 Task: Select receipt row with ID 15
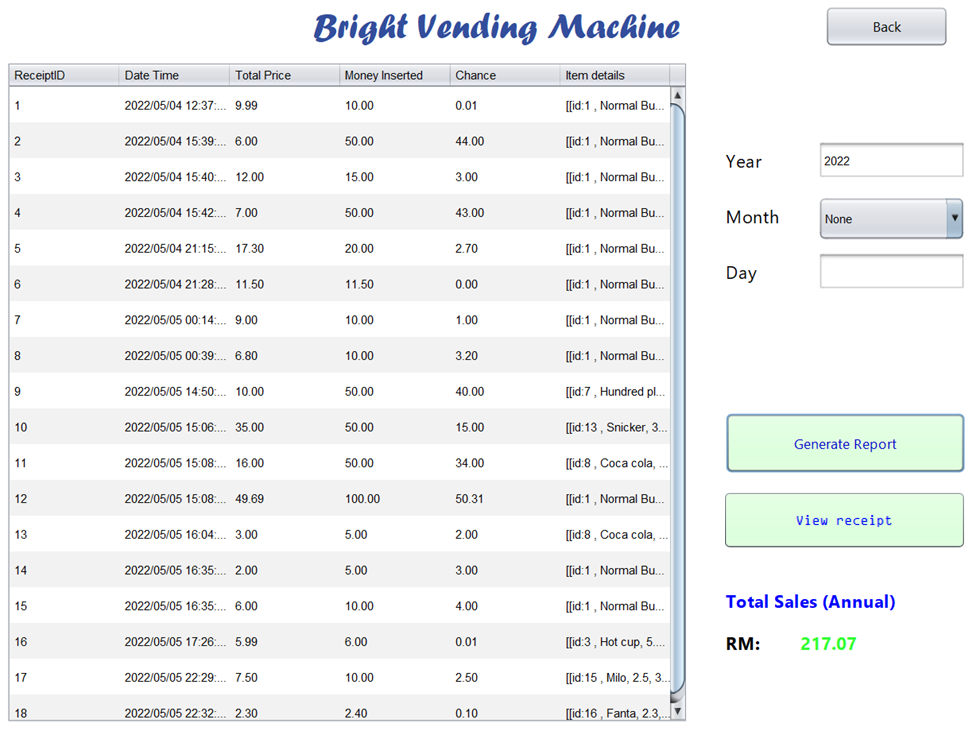(x=340, y=605)
